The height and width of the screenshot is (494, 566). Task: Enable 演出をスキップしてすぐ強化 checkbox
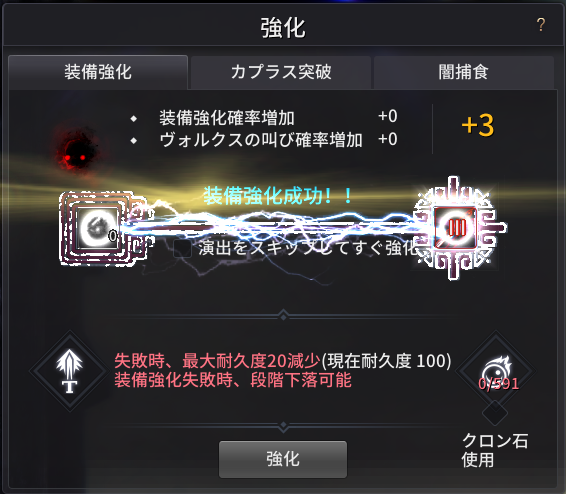click(x=182, y=248)
